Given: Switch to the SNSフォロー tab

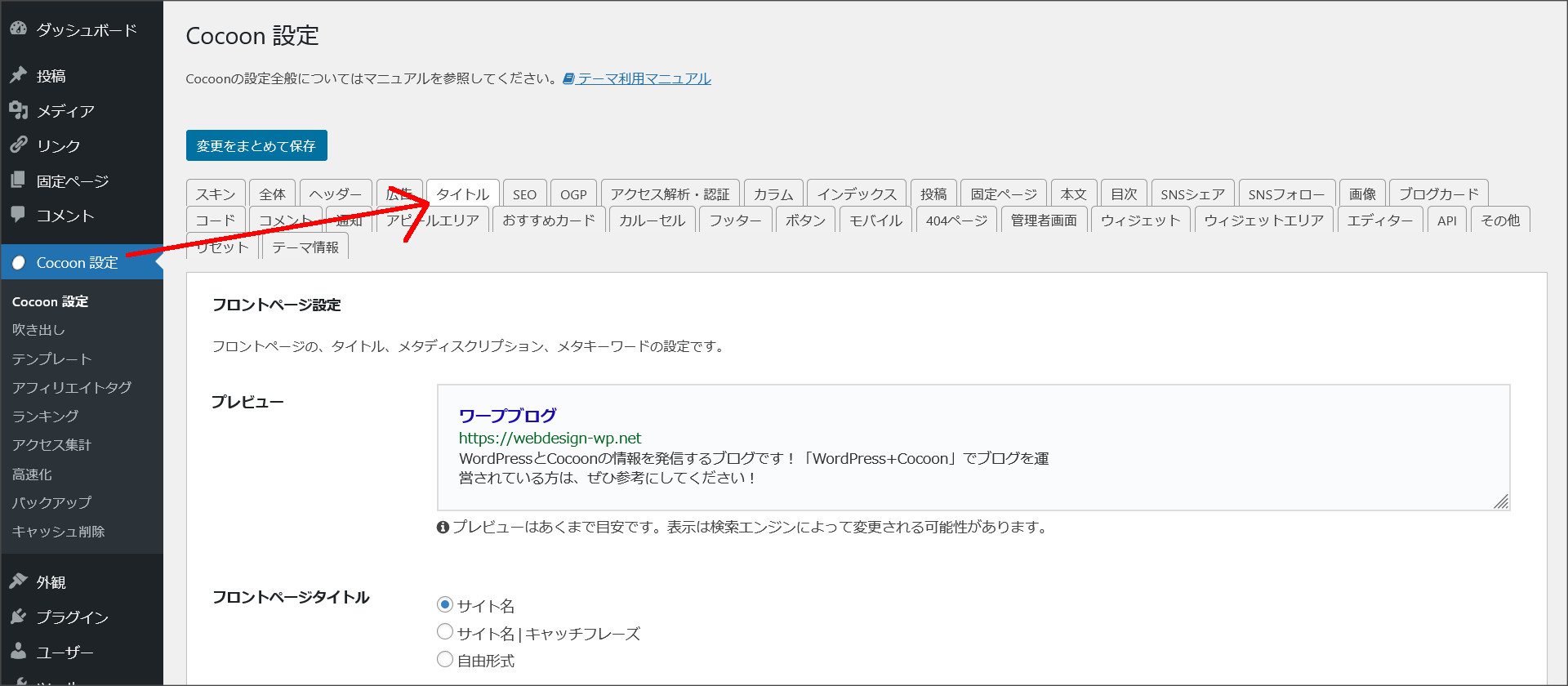Looking at the screenshot, I should (x=1286, y=194).
